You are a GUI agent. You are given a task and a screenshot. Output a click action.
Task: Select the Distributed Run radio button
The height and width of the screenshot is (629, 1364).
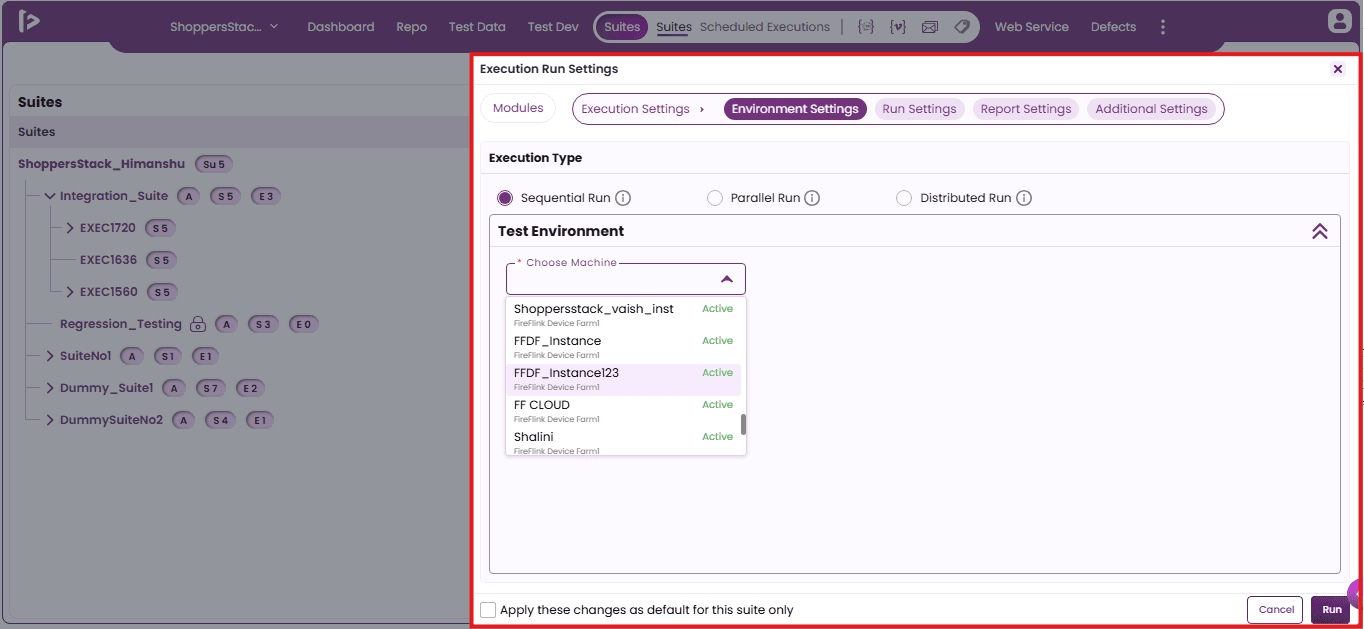point(904,198)
